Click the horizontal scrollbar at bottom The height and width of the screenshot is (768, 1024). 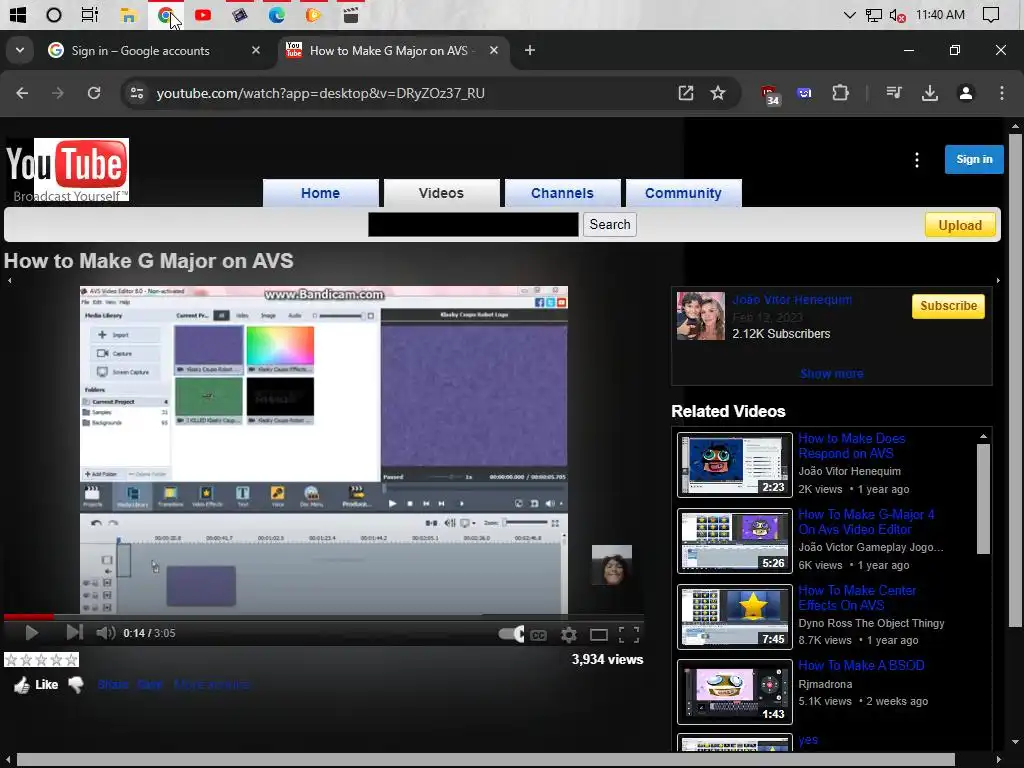click(x=486, y=760)
